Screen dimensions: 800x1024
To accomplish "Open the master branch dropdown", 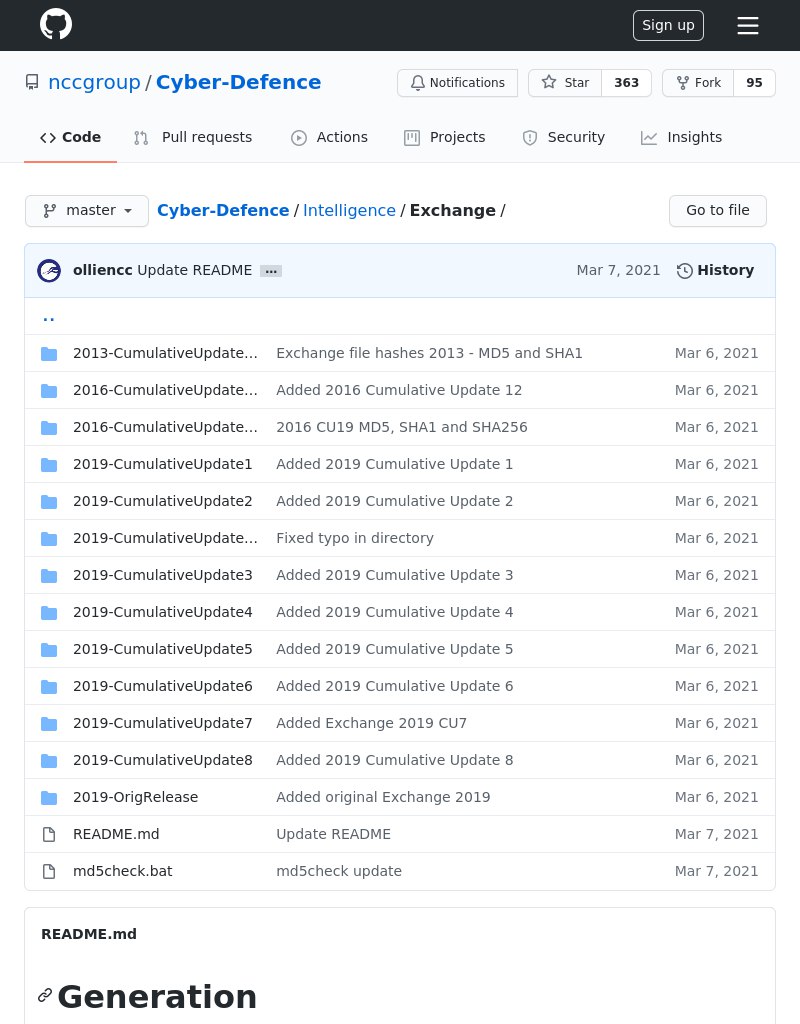I will point(87,210).
